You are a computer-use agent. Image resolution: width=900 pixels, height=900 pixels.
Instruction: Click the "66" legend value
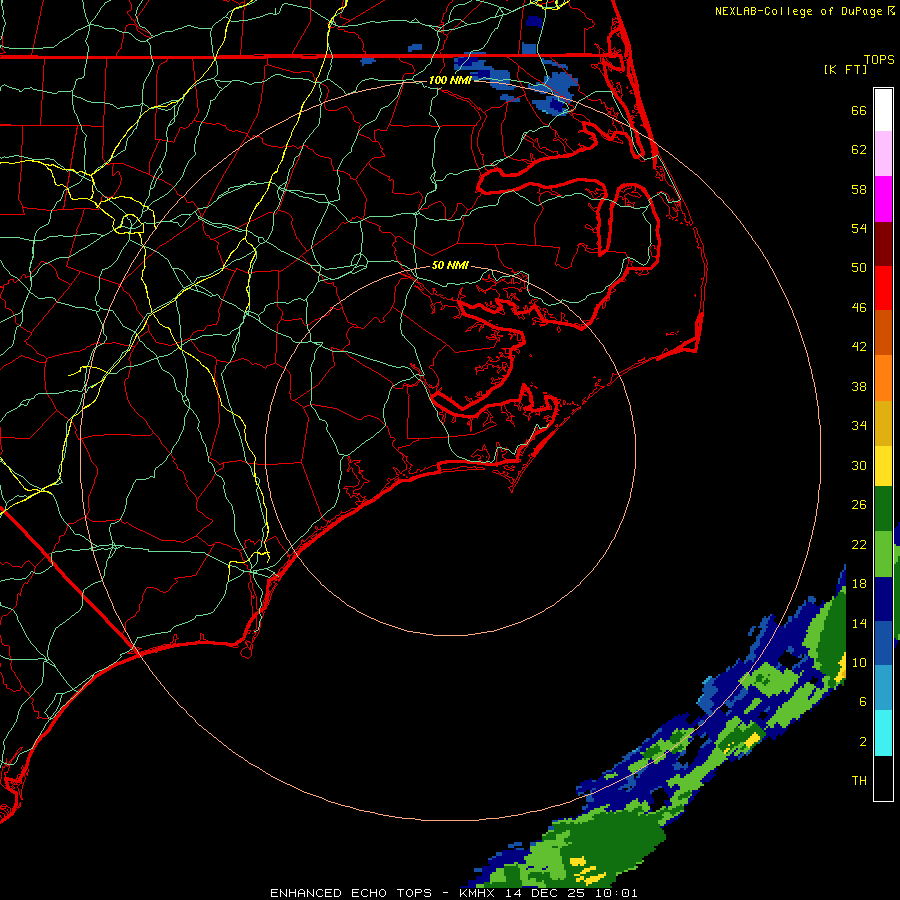(859, 111)
